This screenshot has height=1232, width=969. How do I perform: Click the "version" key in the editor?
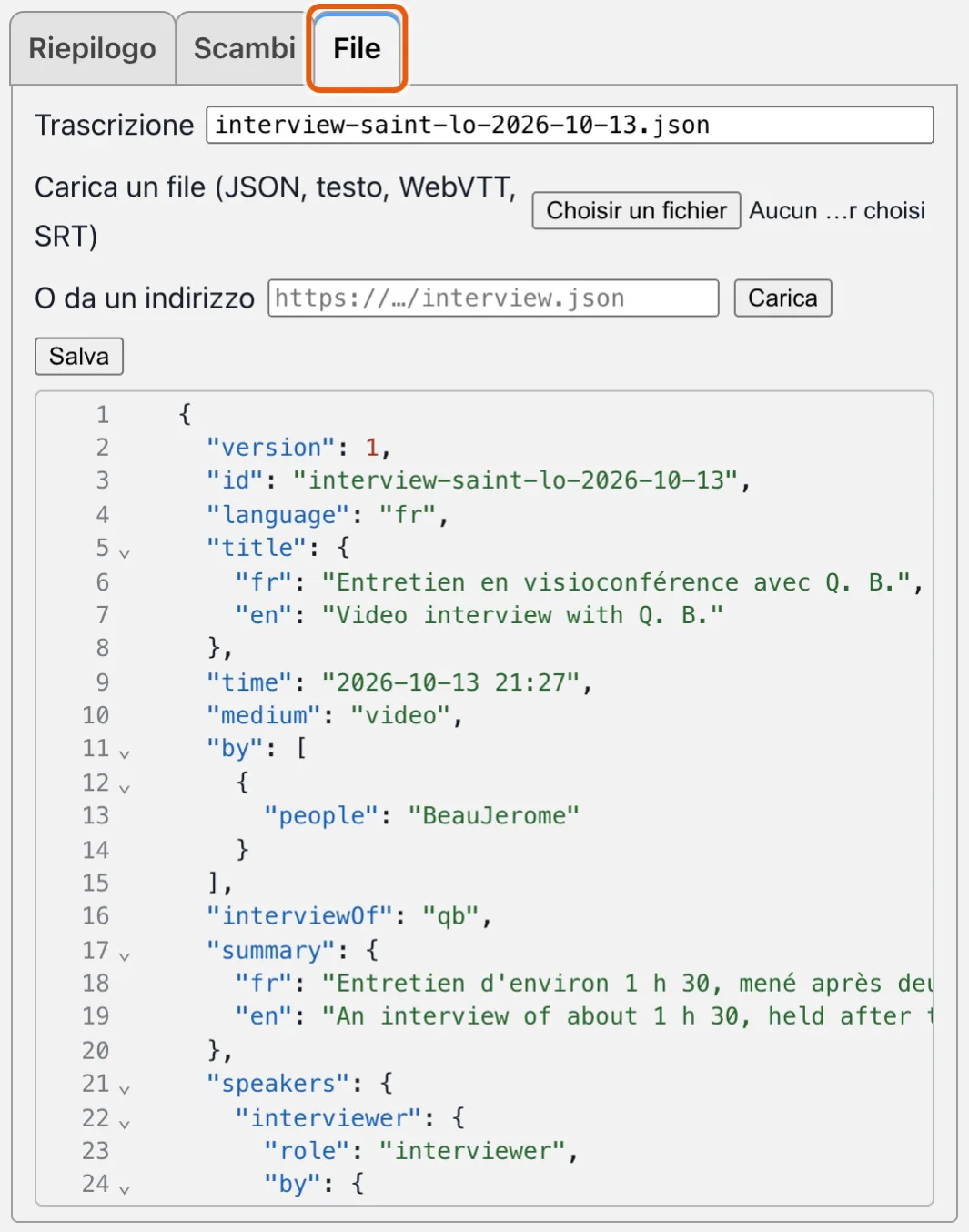[x=271, y=447]
